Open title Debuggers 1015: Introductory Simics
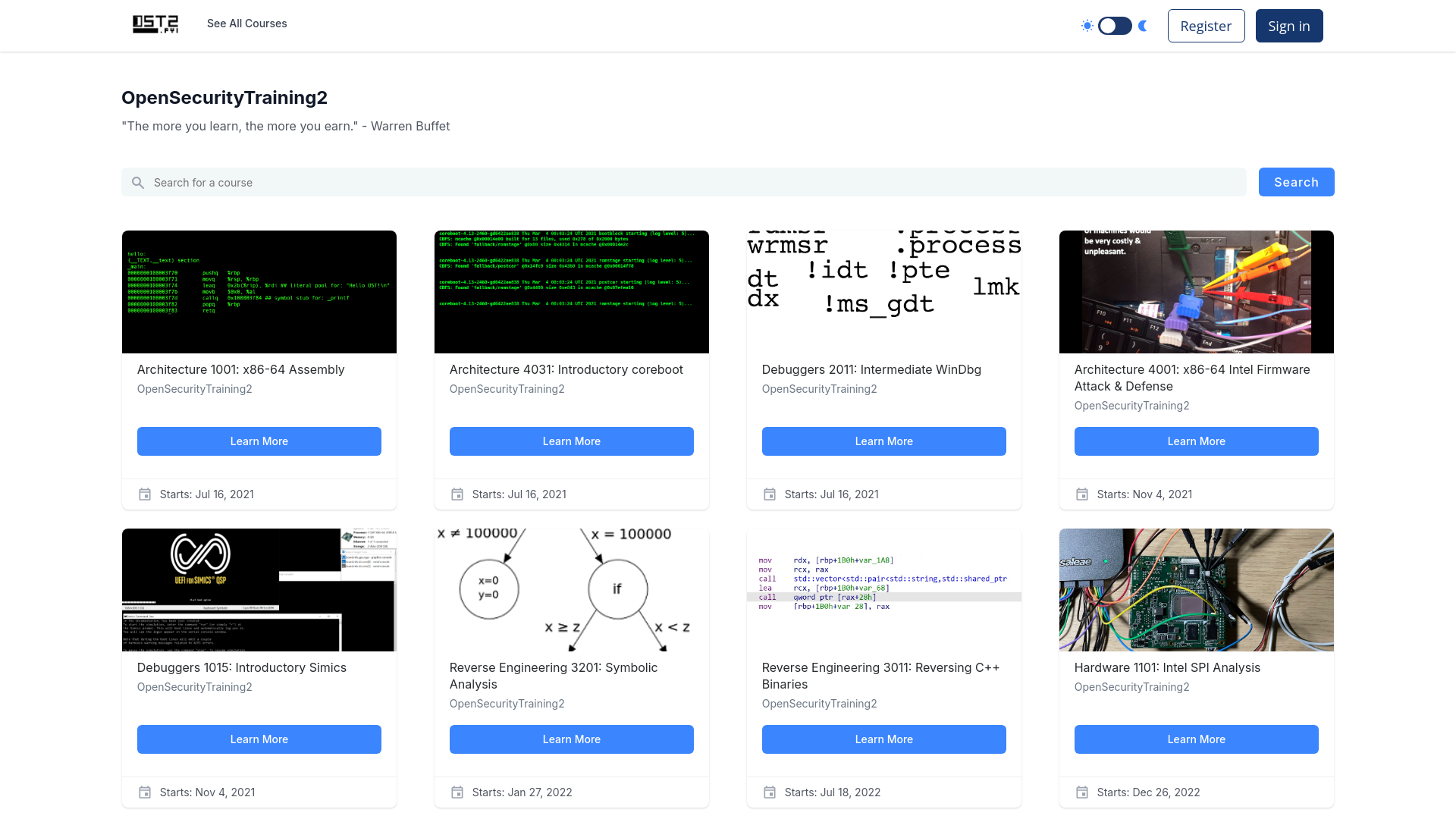The width and height of the screenshot is (1456, 819). 241,667
